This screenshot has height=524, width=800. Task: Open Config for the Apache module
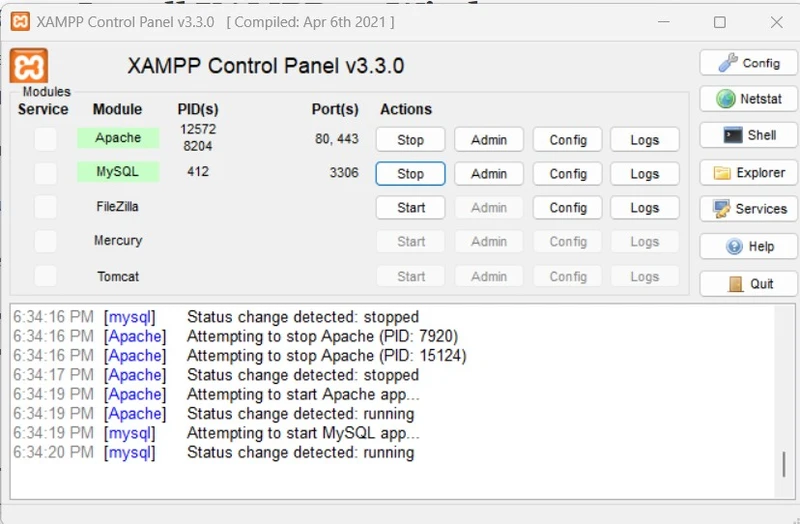pos(567,140)
